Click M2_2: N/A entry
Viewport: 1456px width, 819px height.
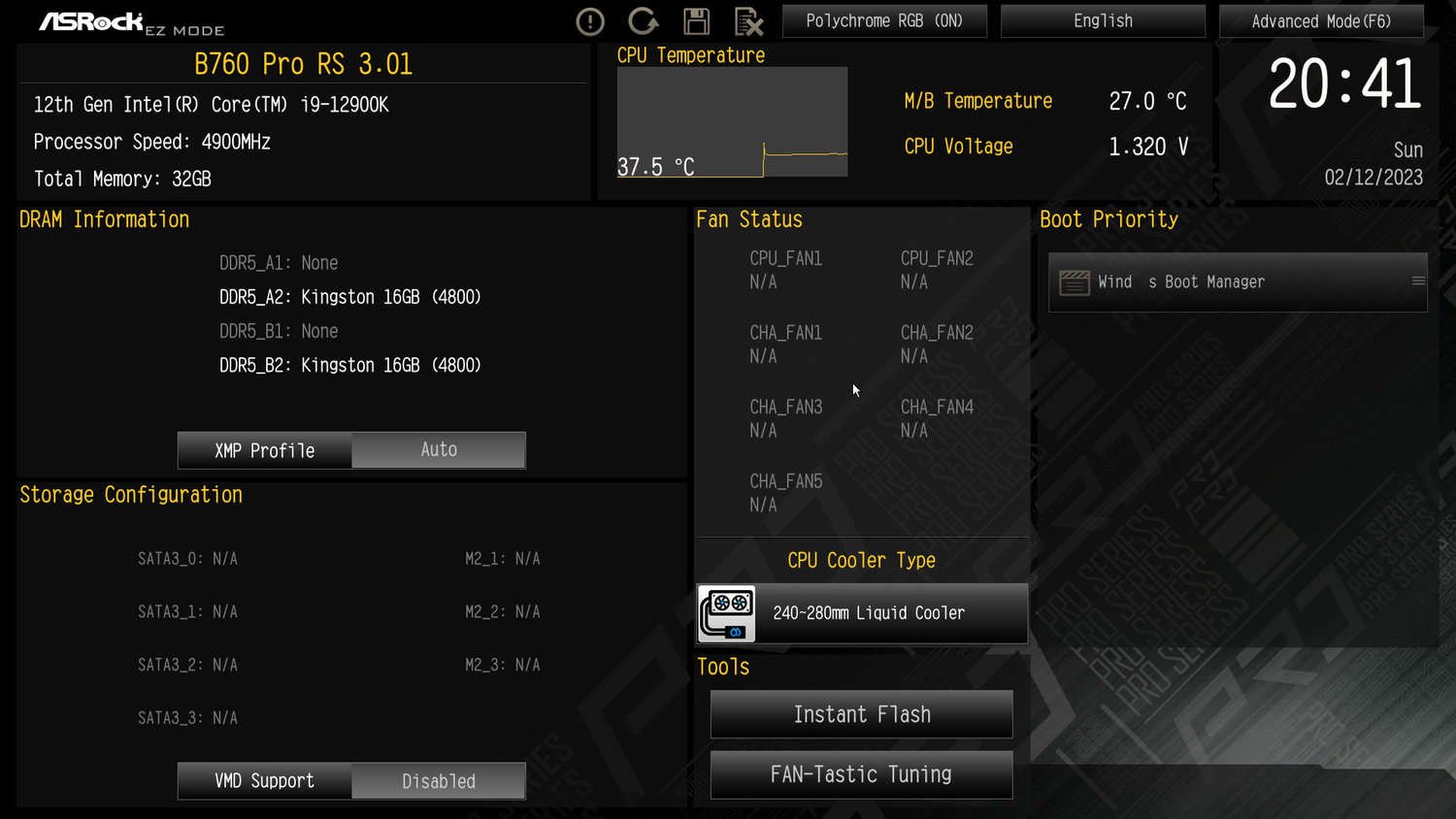click(x=503, y=612)
